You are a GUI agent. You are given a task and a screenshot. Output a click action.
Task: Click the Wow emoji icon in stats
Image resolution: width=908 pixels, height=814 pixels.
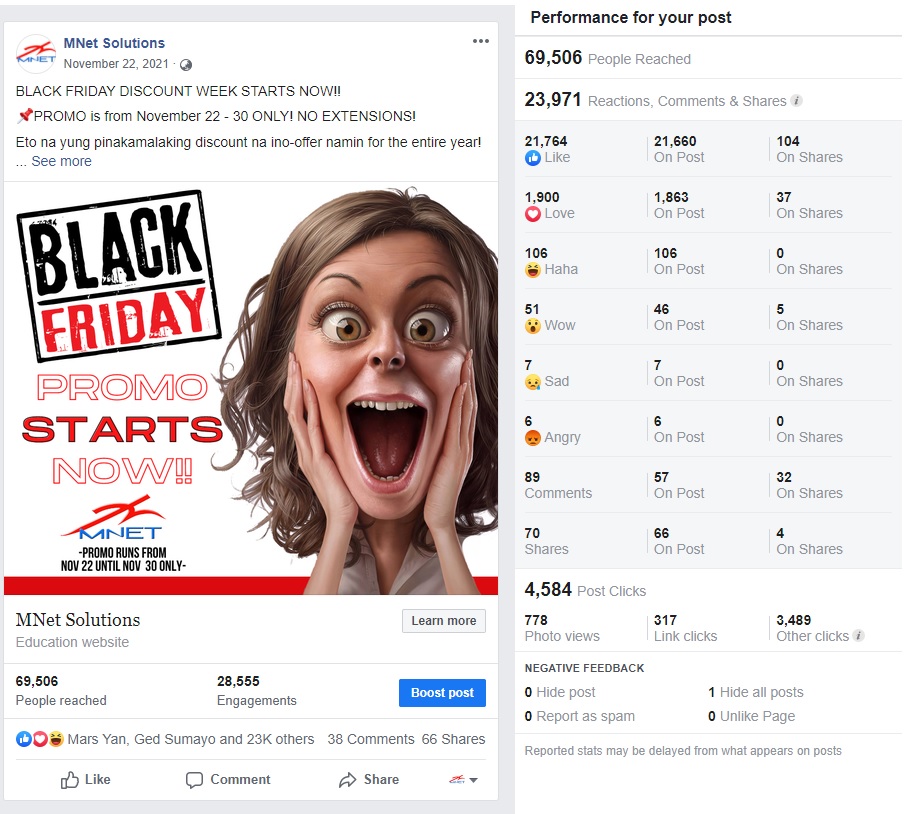533,325
